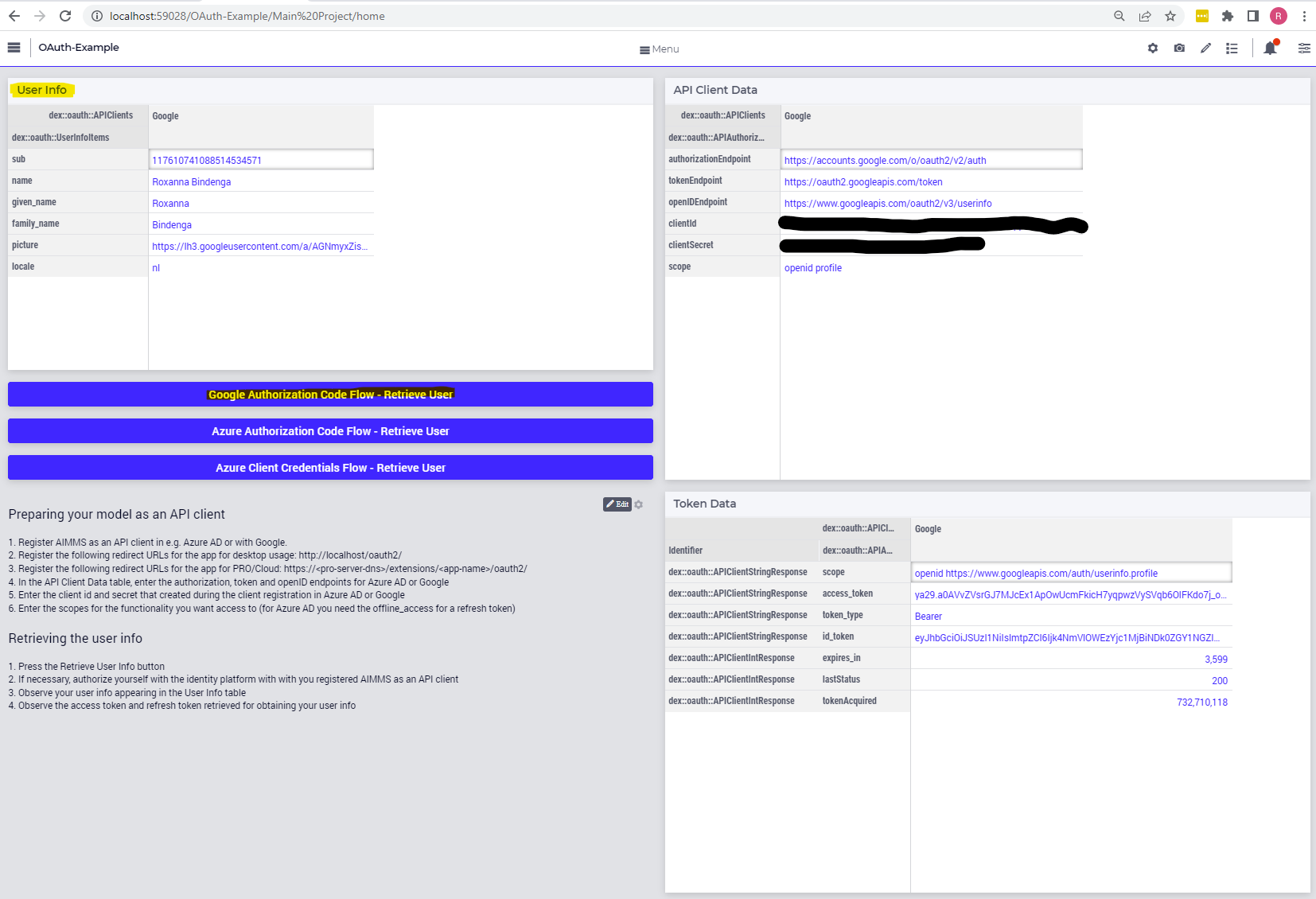Click Google column header in API Client Data

pos(797,116)
